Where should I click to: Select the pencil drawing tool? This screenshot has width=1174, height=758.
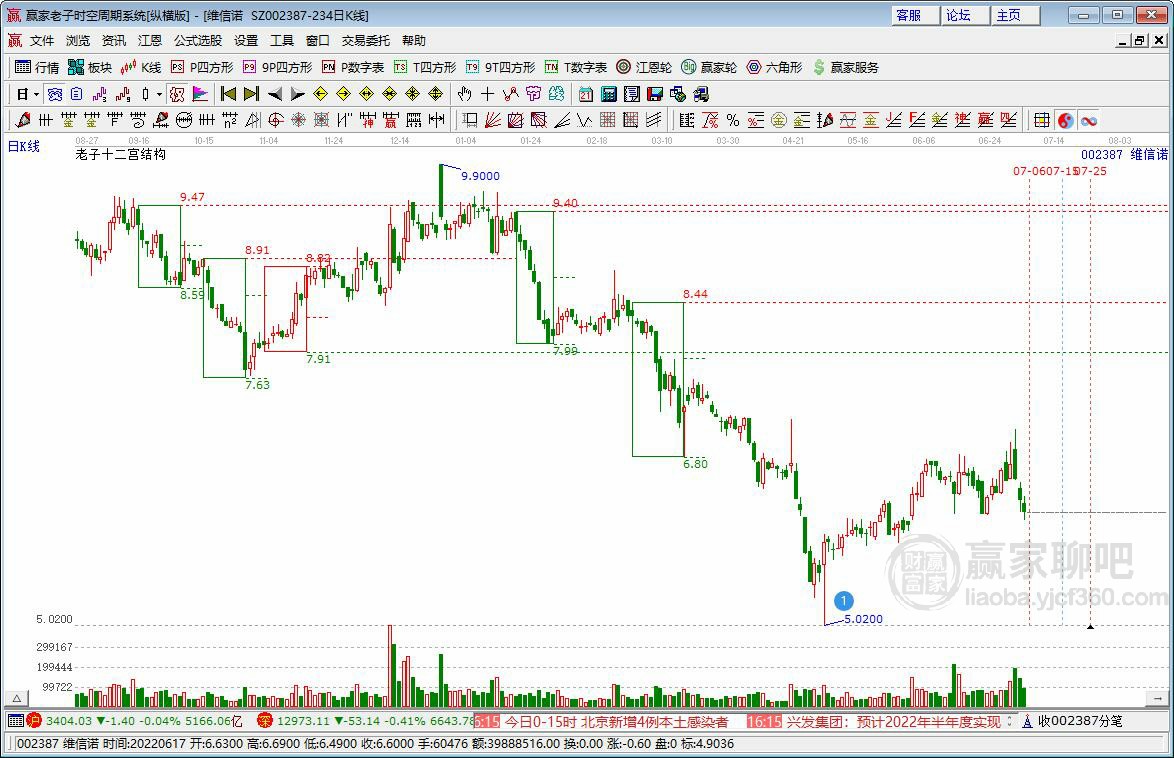click(x=23, y=120)
